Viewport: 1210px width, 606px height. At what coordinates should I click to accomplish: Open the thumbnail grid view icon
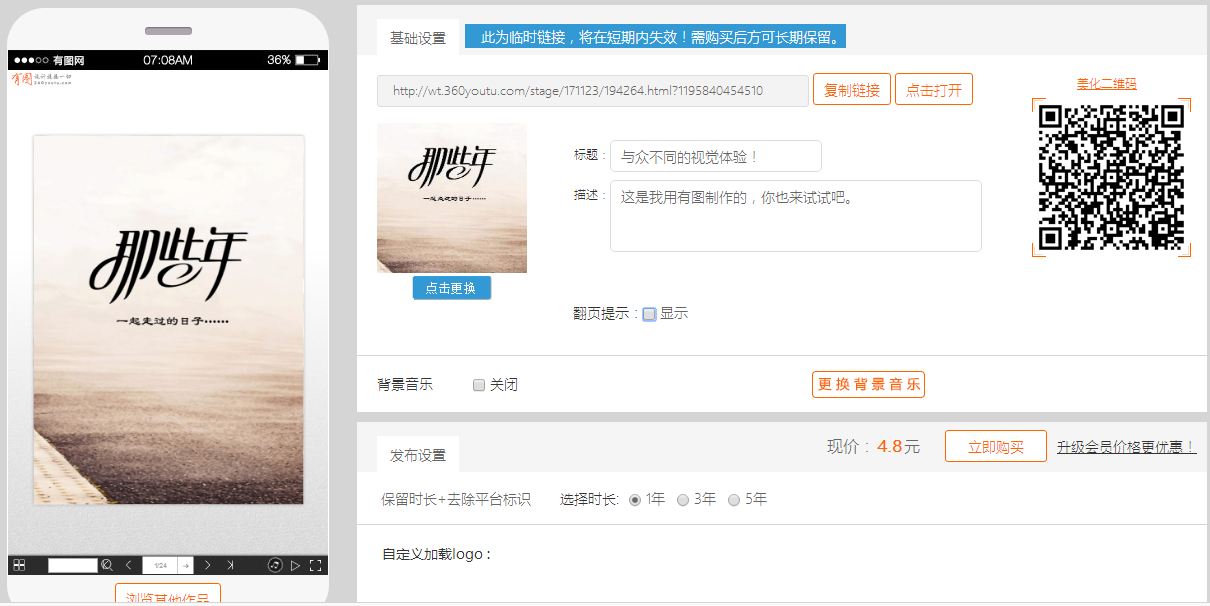point(19,566)
